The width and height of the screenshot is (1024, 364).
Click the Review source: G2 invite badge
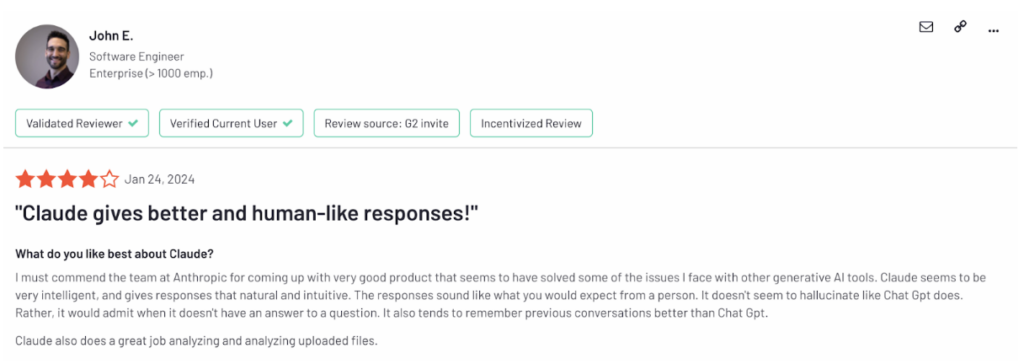(387, 123)
